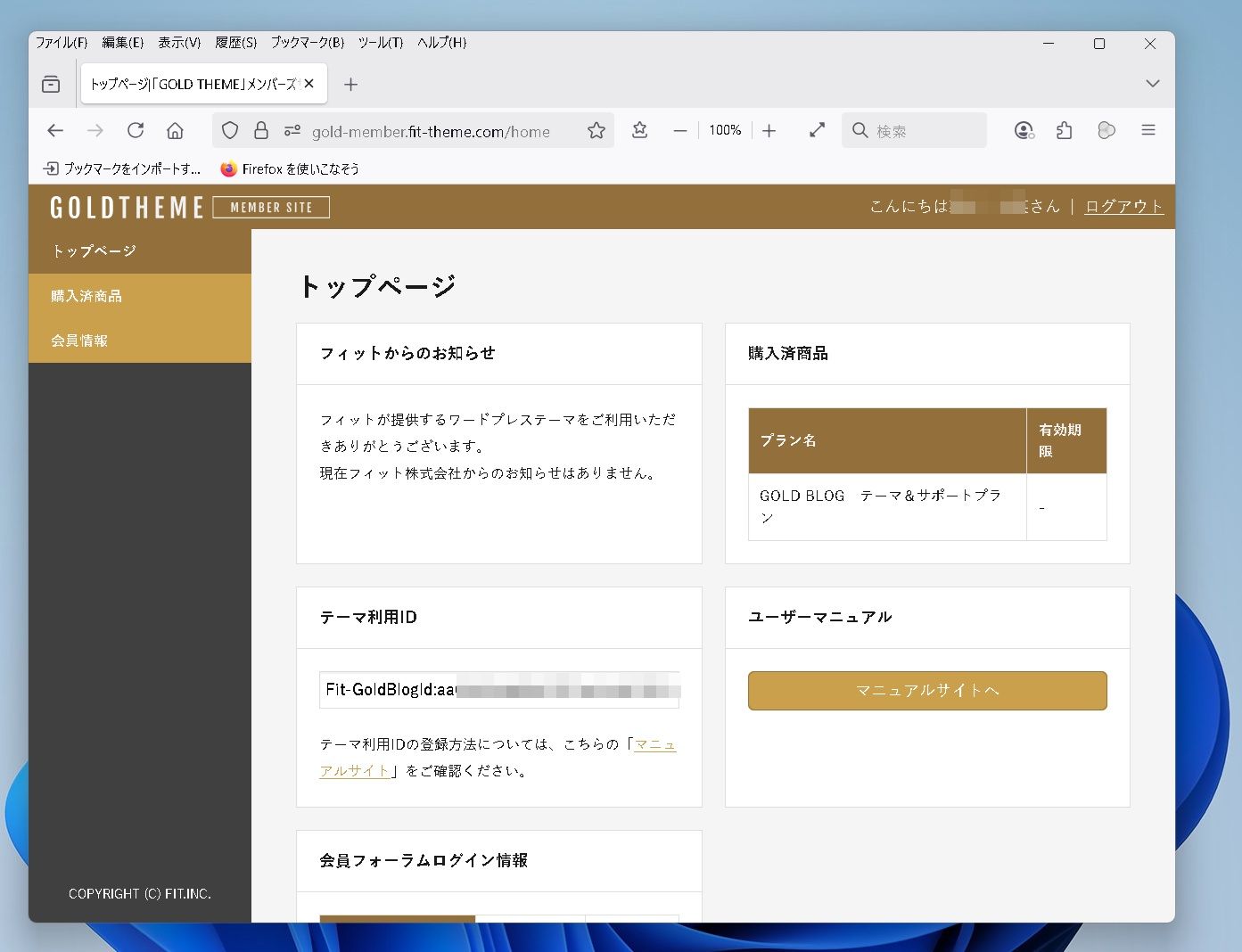
Task: Select トップページ in the sidebar
Action: pyautogui.click(x=140, y=251)
